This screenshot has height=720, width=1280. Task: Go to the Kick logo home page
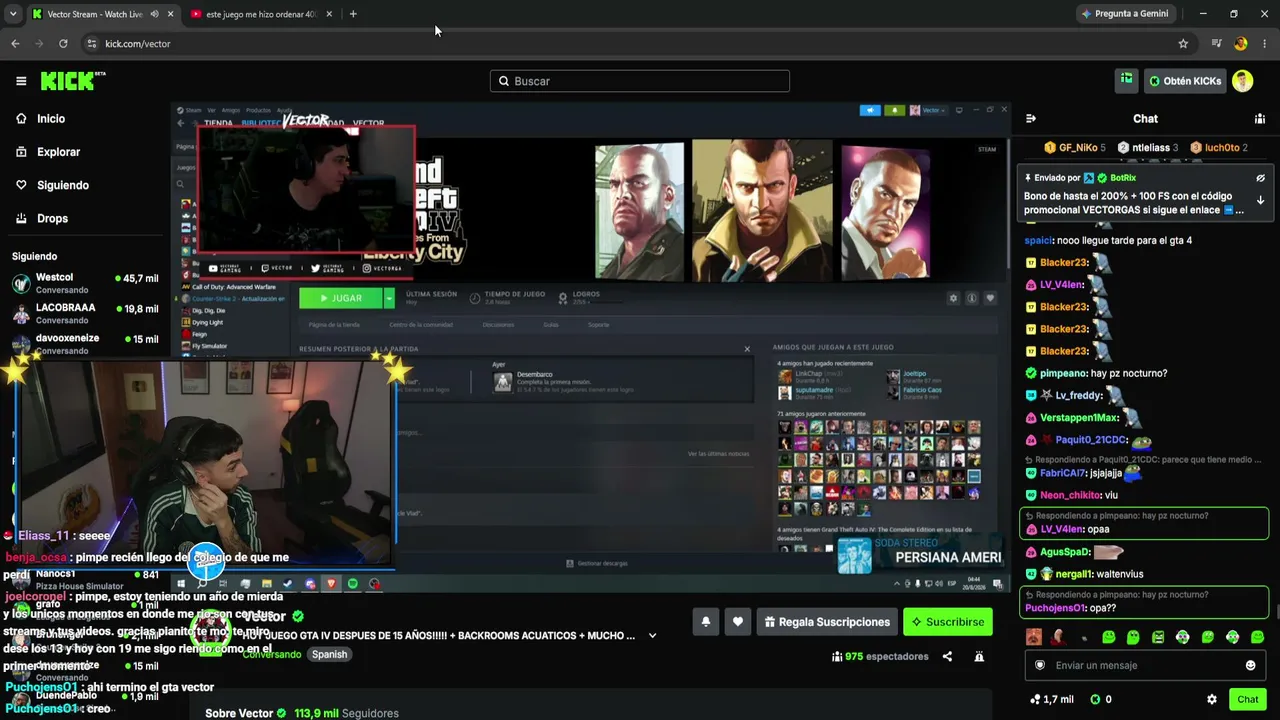(72, 81)
